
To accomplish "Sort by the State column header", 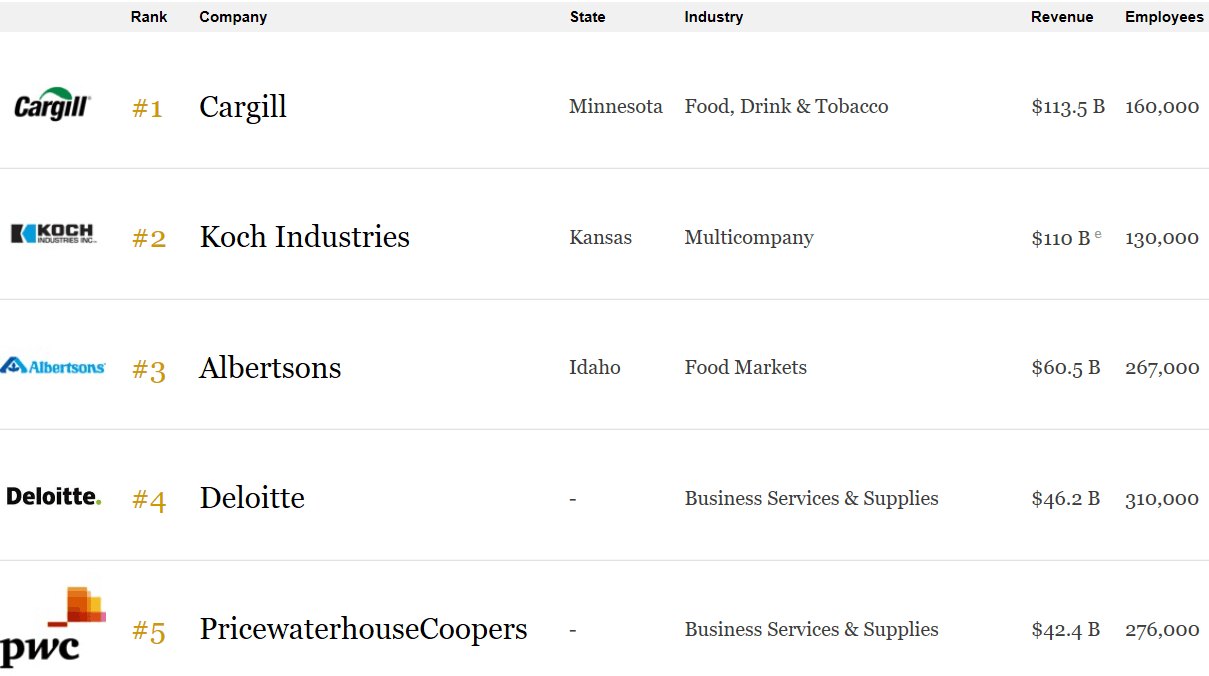I will [587, 17].
